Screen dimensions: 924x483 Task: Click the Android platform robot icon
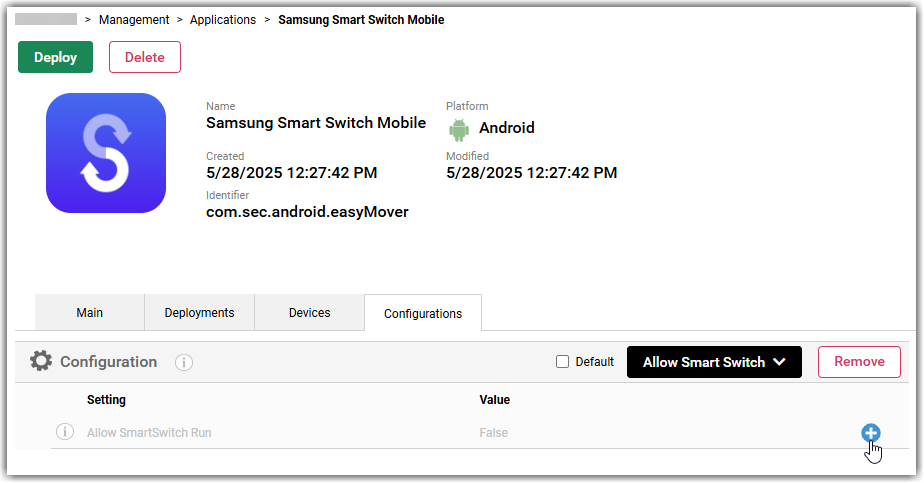point(459,129)
